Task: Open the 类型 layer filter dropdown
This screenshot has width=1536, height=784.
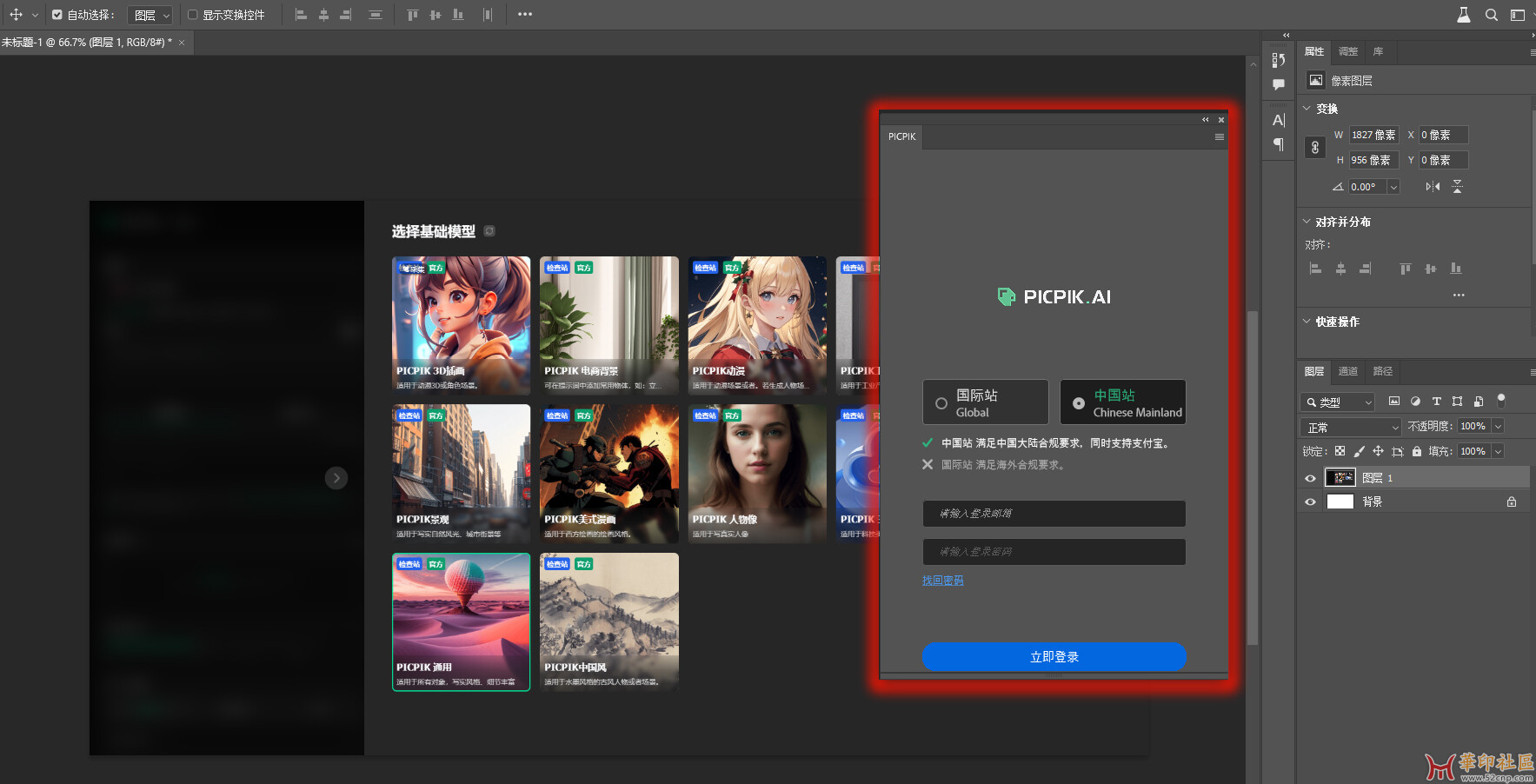Action: point(1338,402)
